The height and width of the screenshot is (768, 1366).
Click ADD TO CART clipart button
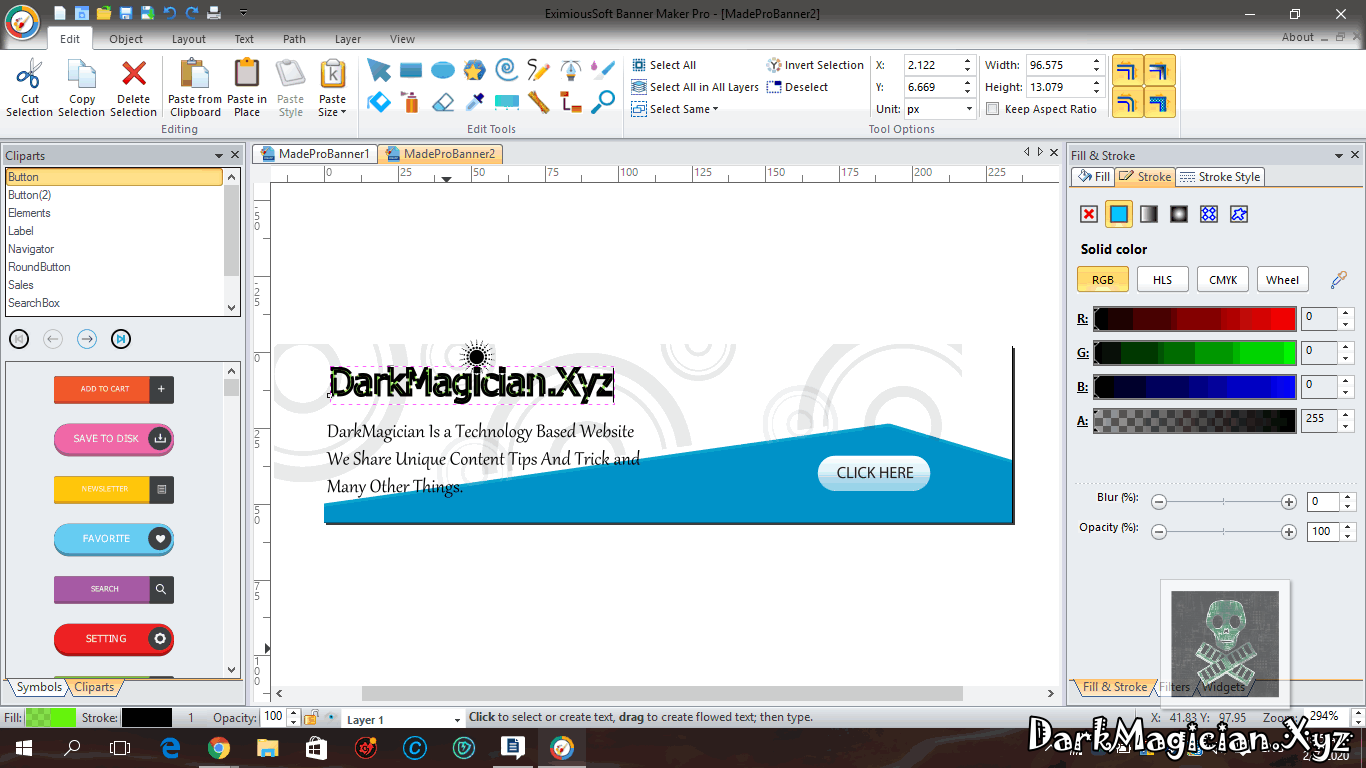point(114,389)
